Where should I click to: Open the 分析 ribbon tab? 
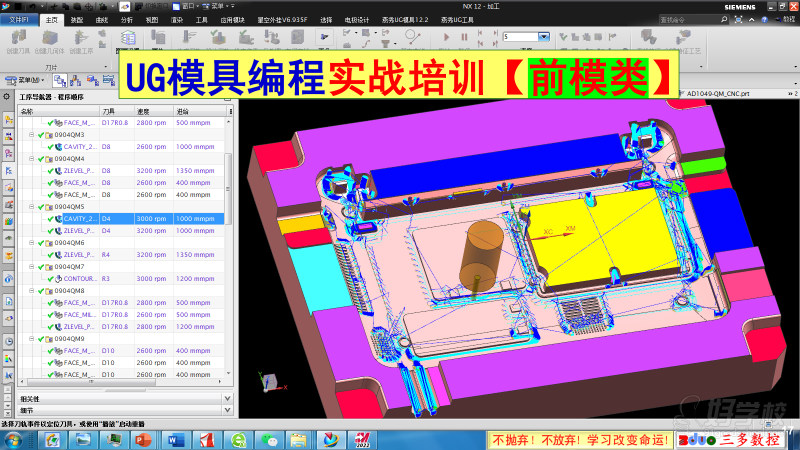tap(126, 19)
